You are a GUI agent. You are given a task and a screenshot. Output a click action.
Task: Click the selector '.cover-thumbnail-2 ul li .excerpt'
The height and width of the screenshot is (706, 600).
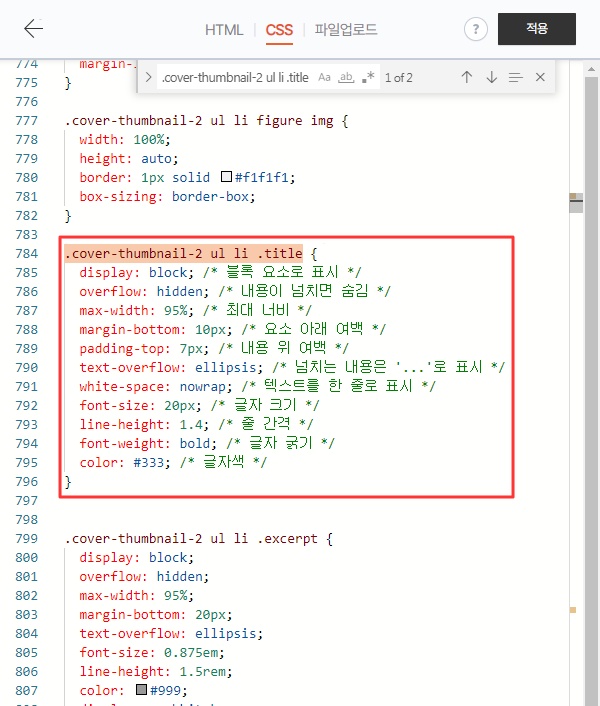tap(191, 539)
